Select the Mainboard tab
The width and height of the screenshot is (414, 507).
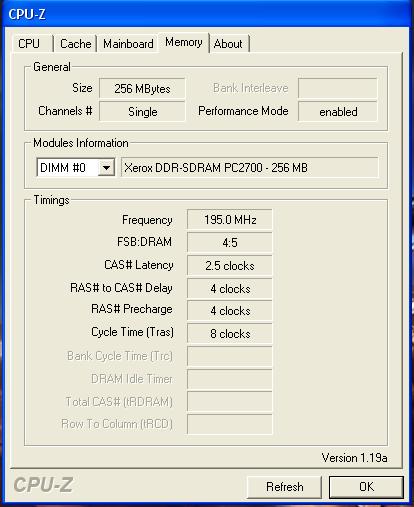tap(128, 44)
